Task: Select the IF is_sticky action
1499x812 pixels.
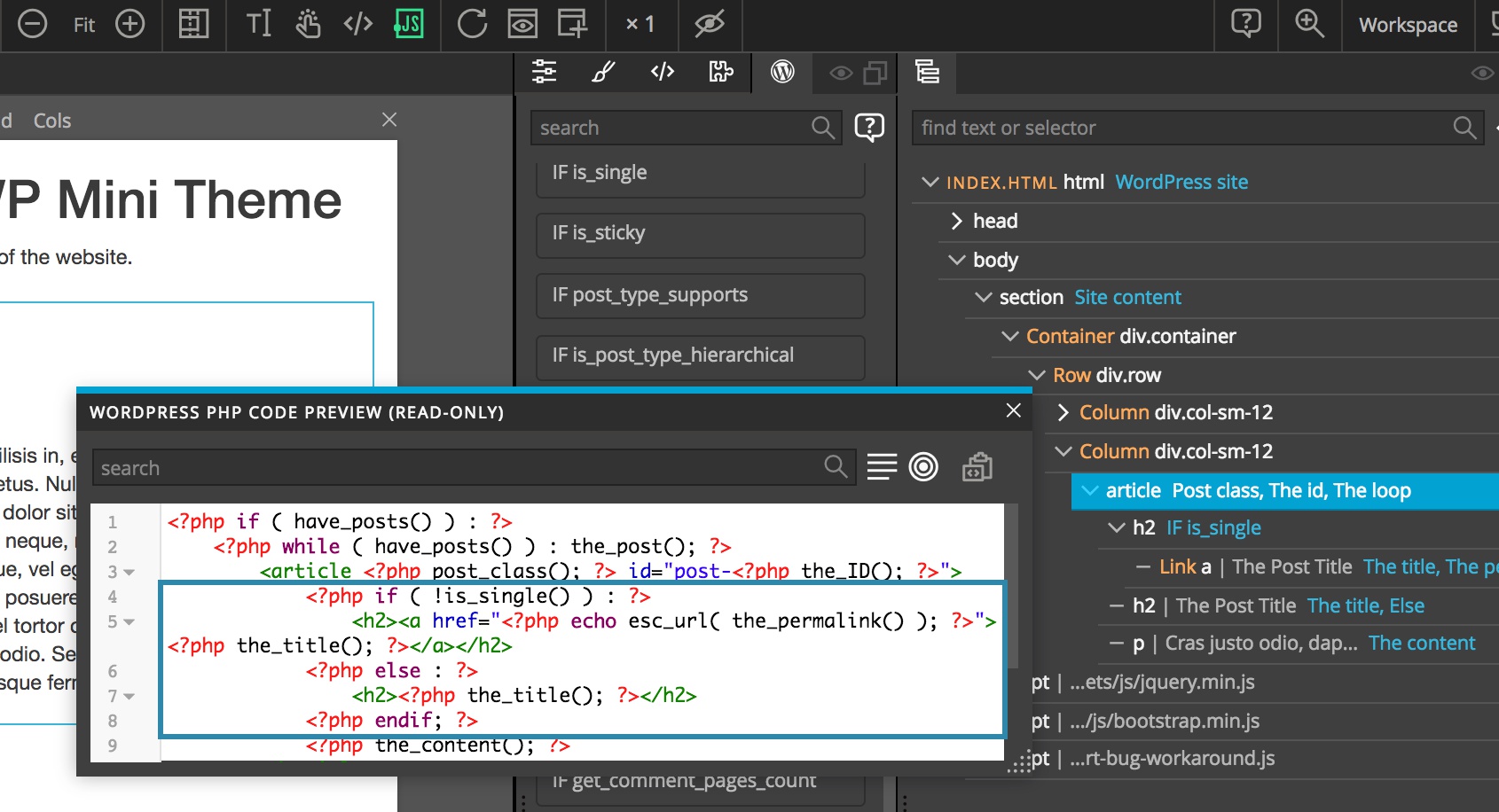Action: [x=701, y=234]
